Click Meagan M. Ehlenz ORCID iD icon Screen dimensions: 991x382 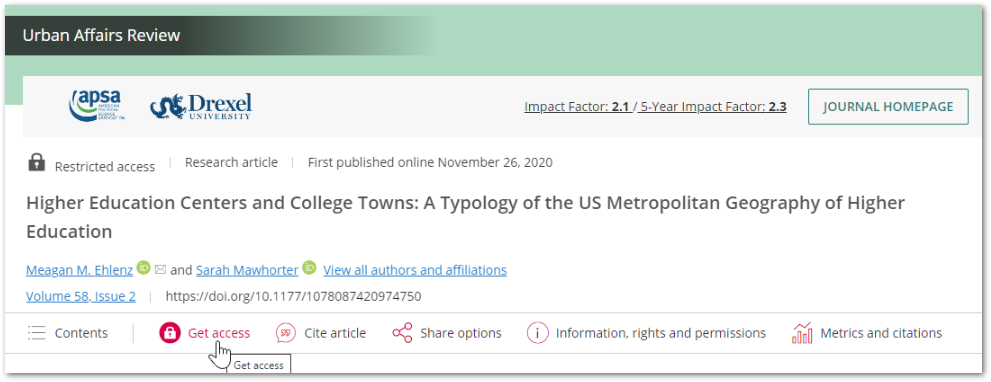point(143,268)
